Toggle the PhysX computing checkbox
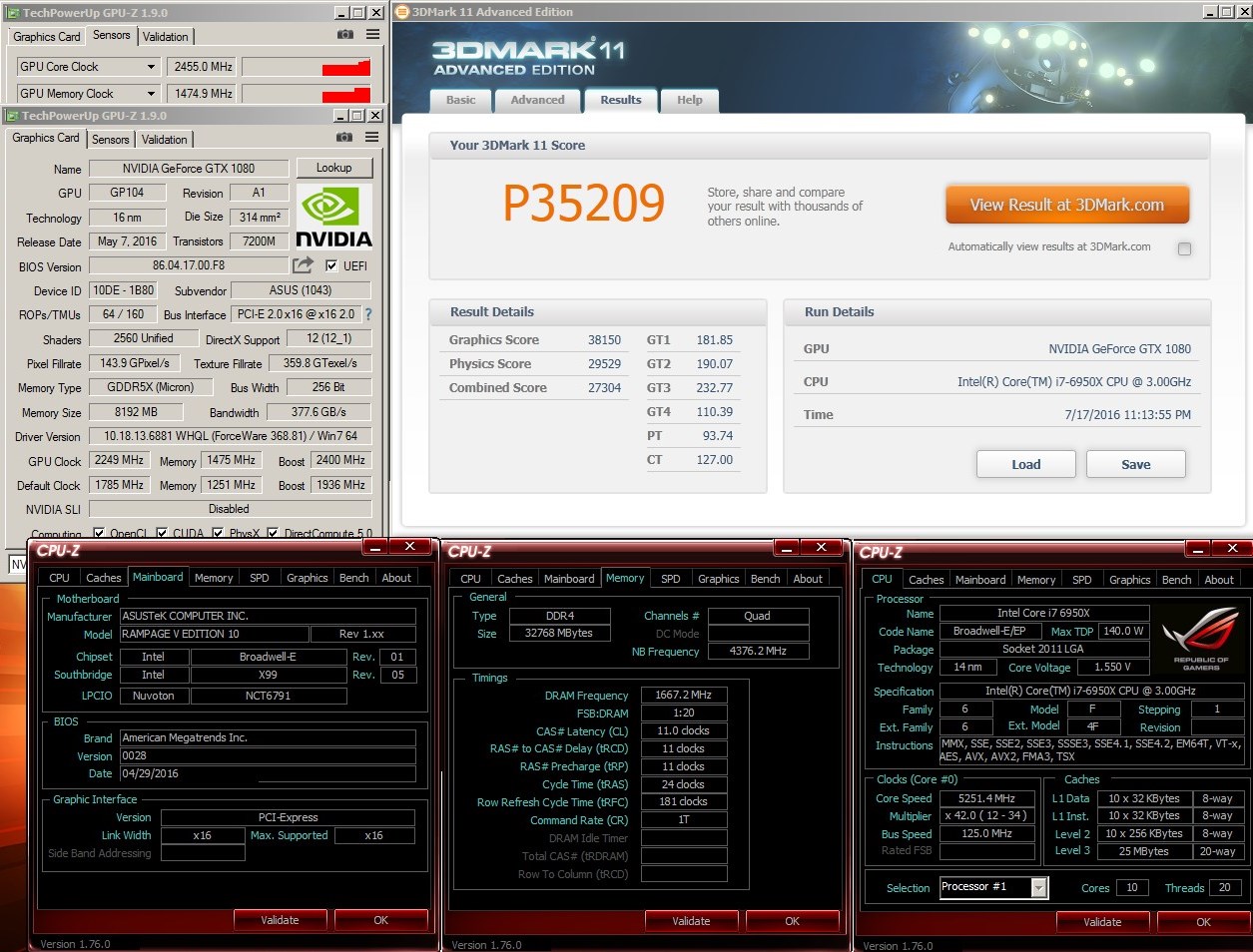Viewport: 1253px width, 952px height. [x=218, y=533]
